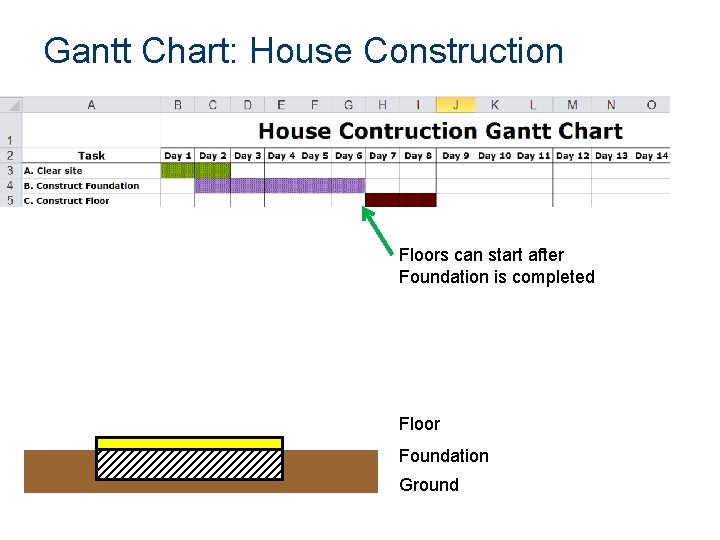Select column A header
The width and height of the screenshot is (720, 540).
tap(91, 105)
